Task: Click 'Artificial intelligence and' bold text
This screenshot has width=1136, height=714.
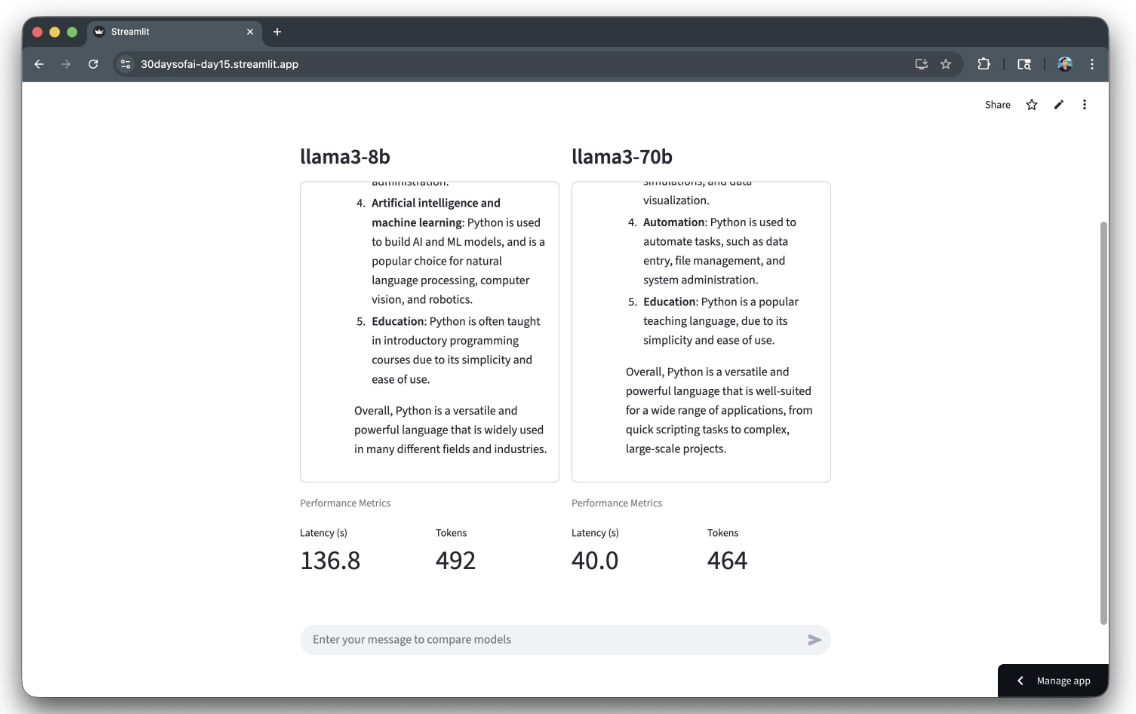Action: [x=435, y=203]
